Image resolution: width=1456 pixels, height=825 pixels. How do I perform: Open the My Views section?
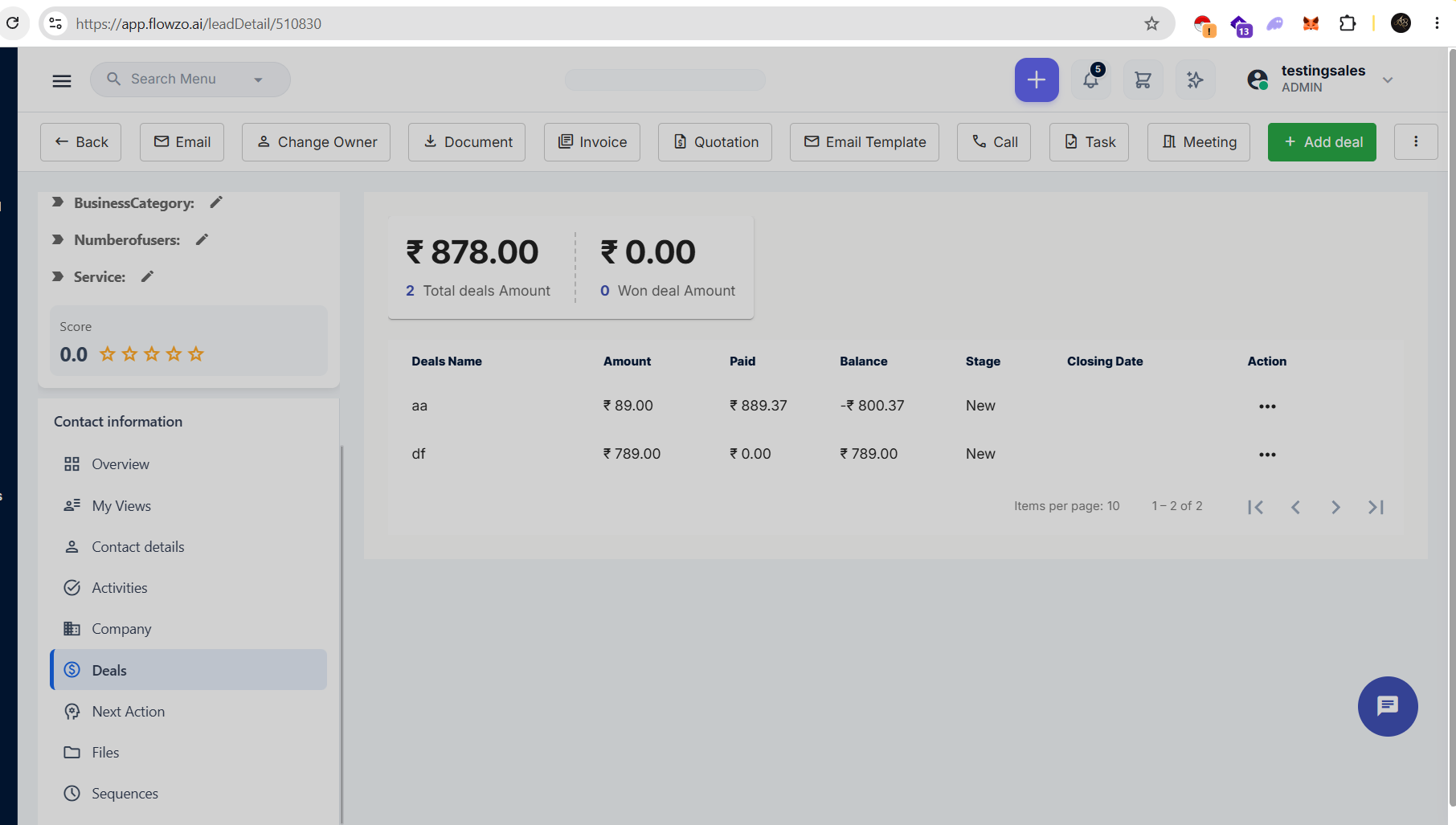189,505
